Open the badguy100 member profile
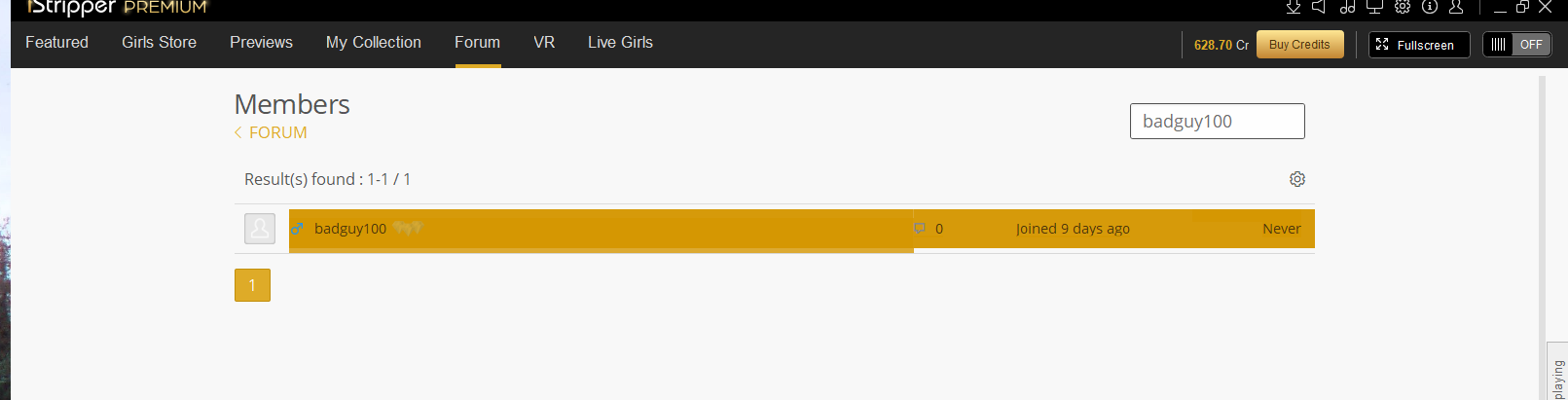The image size is (1568, 400). [350, 229]
